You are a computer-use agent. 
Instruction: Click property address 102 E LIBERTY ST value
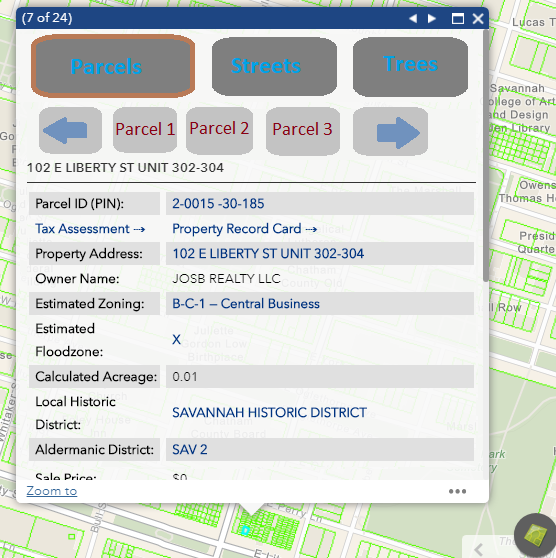268,254
